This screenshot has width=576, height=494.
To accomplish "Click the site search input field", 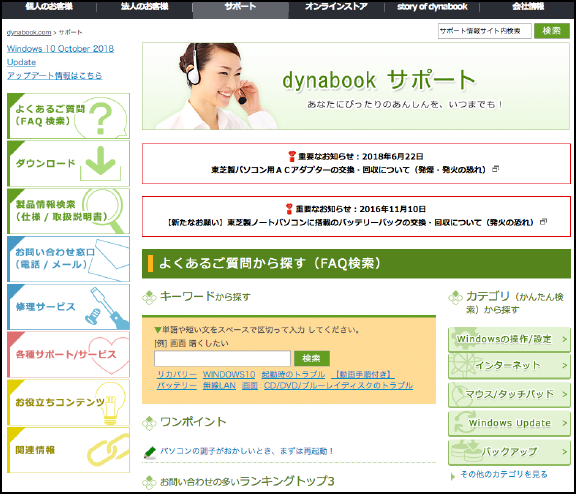I will [485, 31].
